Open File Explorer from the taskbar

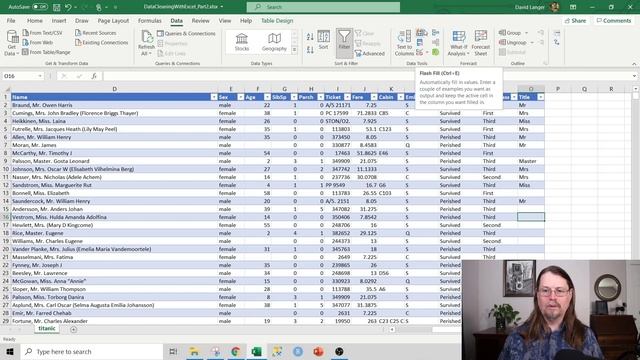194,351
